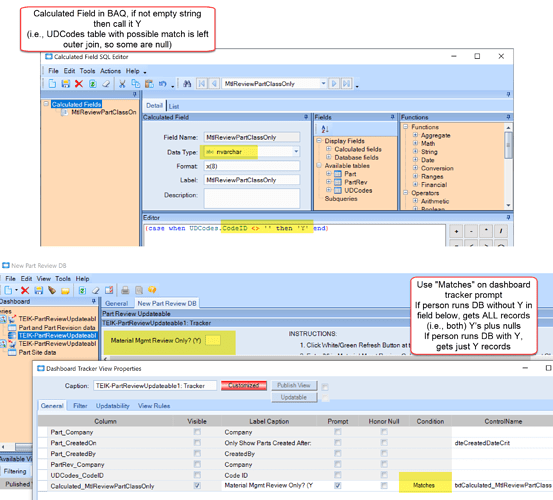Screen dimensions: 553x500
Task: Click the Format input field
Action: [252, 166]
